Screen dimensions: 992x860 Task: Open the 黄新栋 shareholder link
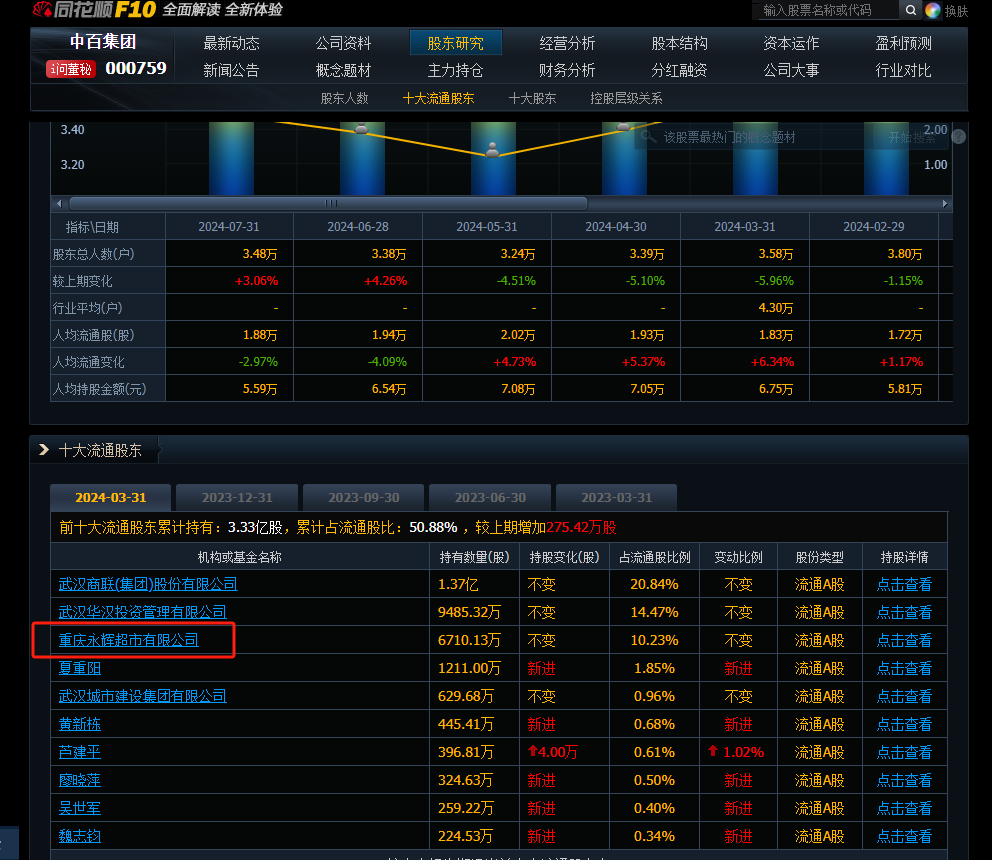point(80,724)
